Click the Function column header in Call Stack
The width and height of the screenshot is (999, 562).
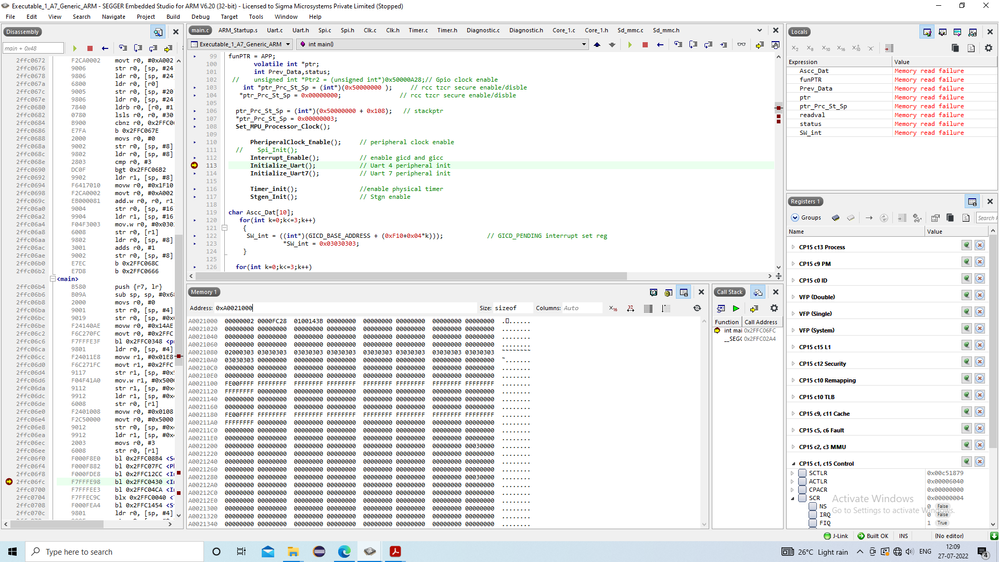point(726,322)
